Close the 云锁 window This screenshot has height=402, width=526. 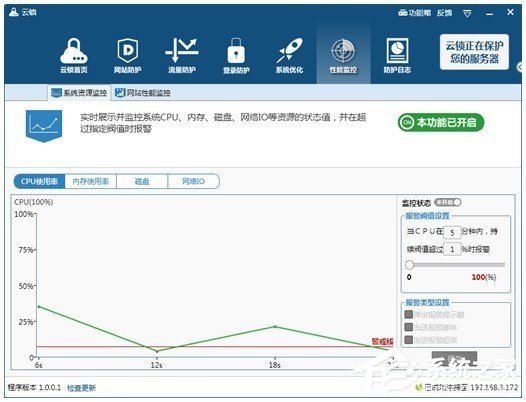coord(510,12)
